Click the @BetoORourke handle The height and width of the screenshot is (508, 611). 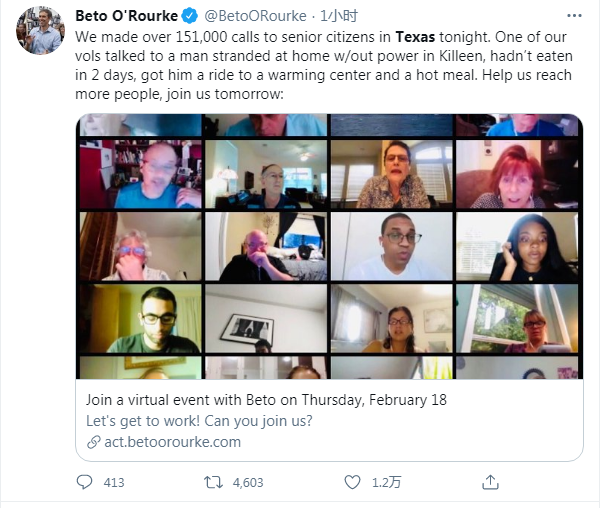(252, 16)
